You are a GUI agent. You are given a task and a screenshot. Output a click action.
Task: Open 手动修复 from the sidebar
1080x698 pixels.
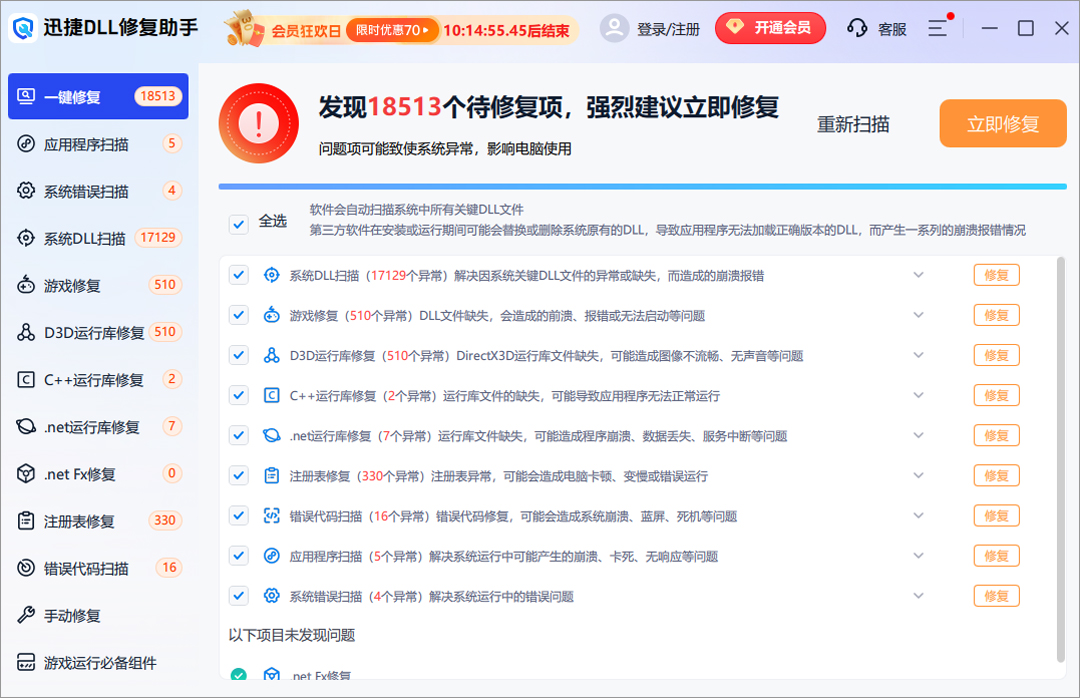[70, 614]
